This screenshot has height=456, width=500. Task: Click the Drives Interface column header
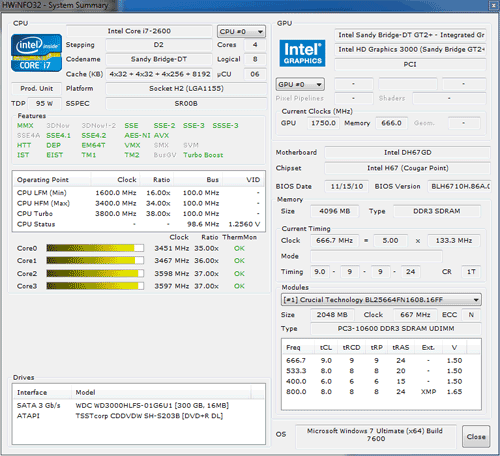(42, 392)
